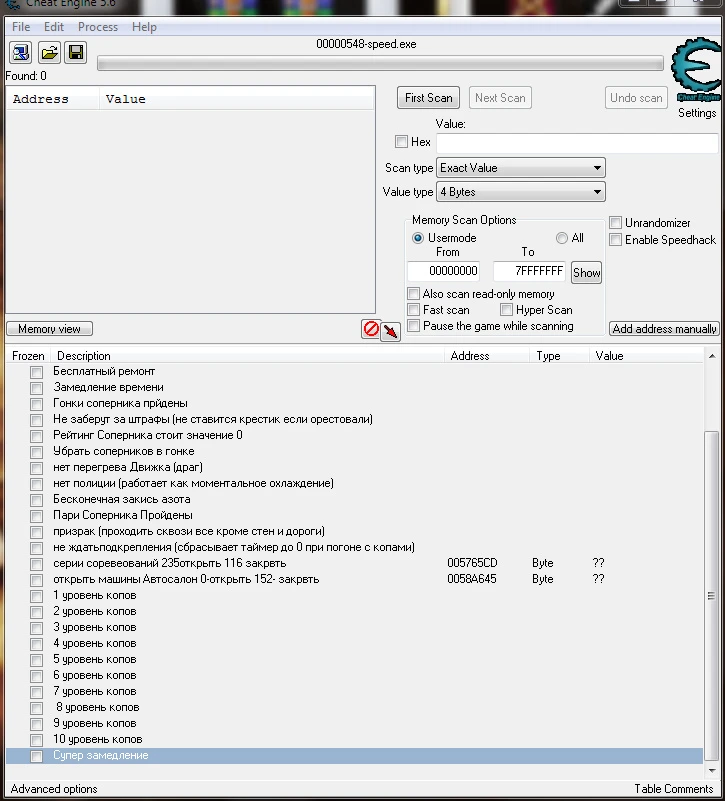Image resolution: width=725 pixels, height=801 pixels.
Task: Select the Usermode radio button
Action: tap(417, 238)
